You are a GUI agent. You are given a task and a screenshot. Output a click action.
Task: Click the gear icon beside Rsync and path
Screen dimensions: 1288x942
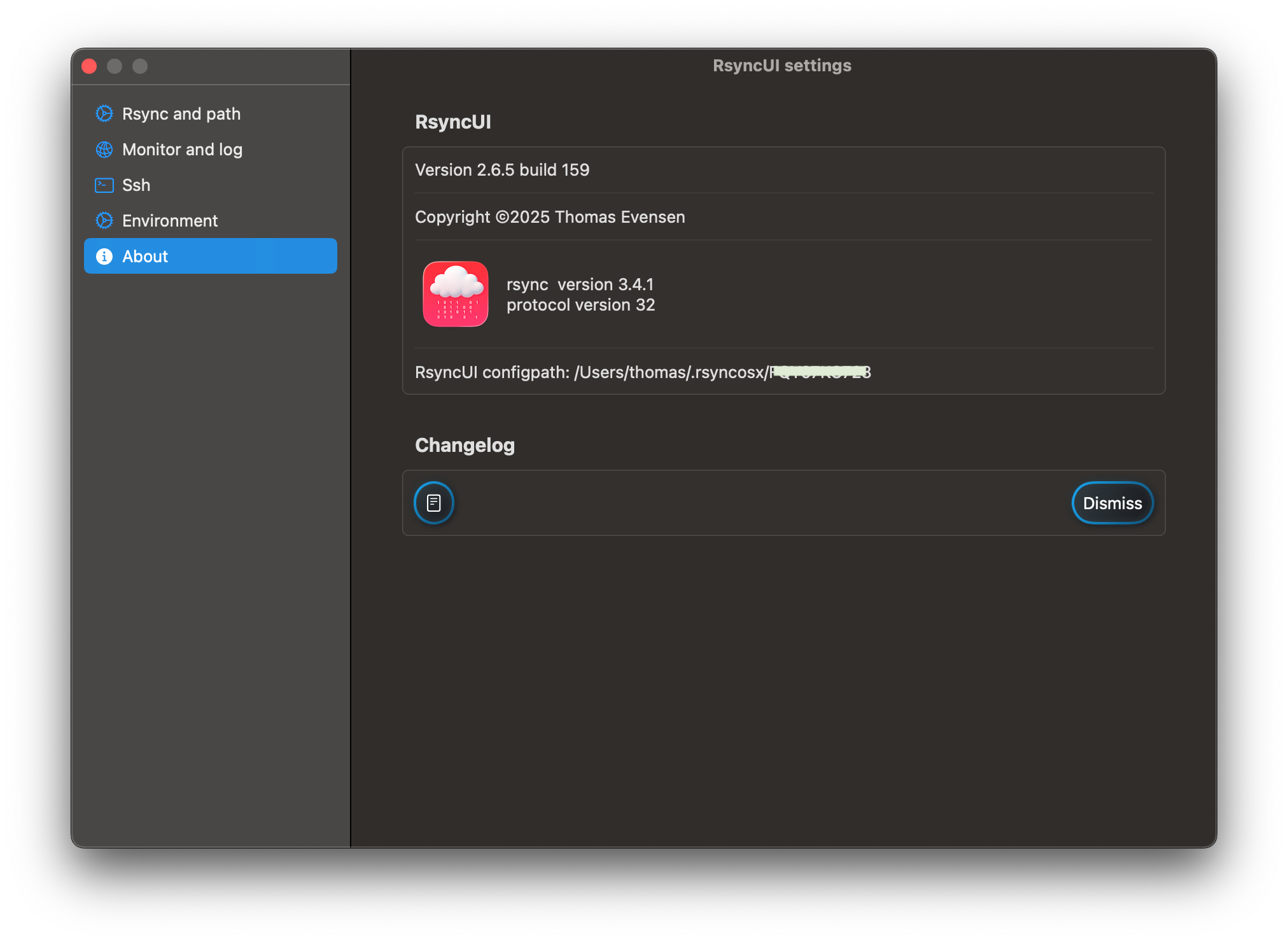[104, 114]
